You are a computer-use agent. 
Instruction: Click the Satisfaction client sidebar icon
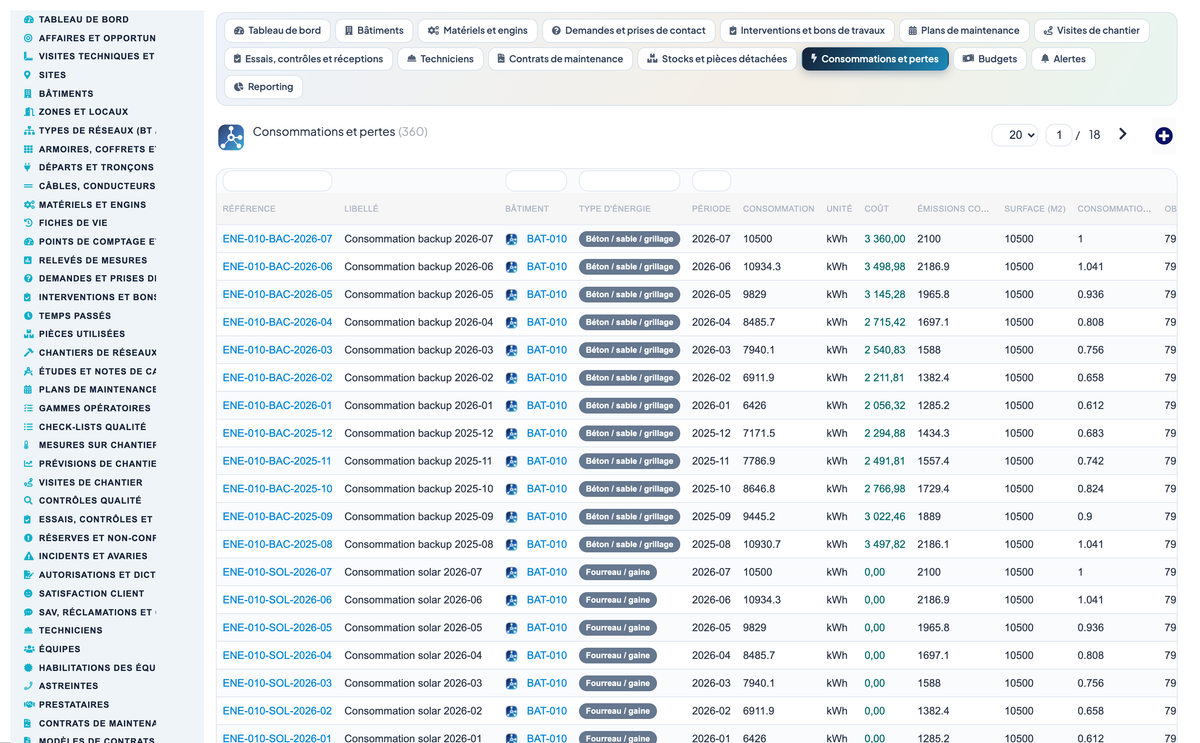coord(28,593)
